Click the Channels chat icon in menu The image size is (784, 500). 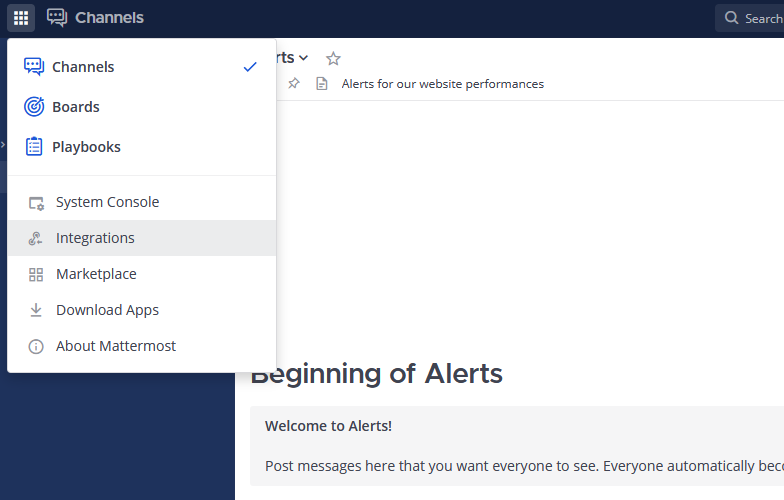tap(34, 66)
